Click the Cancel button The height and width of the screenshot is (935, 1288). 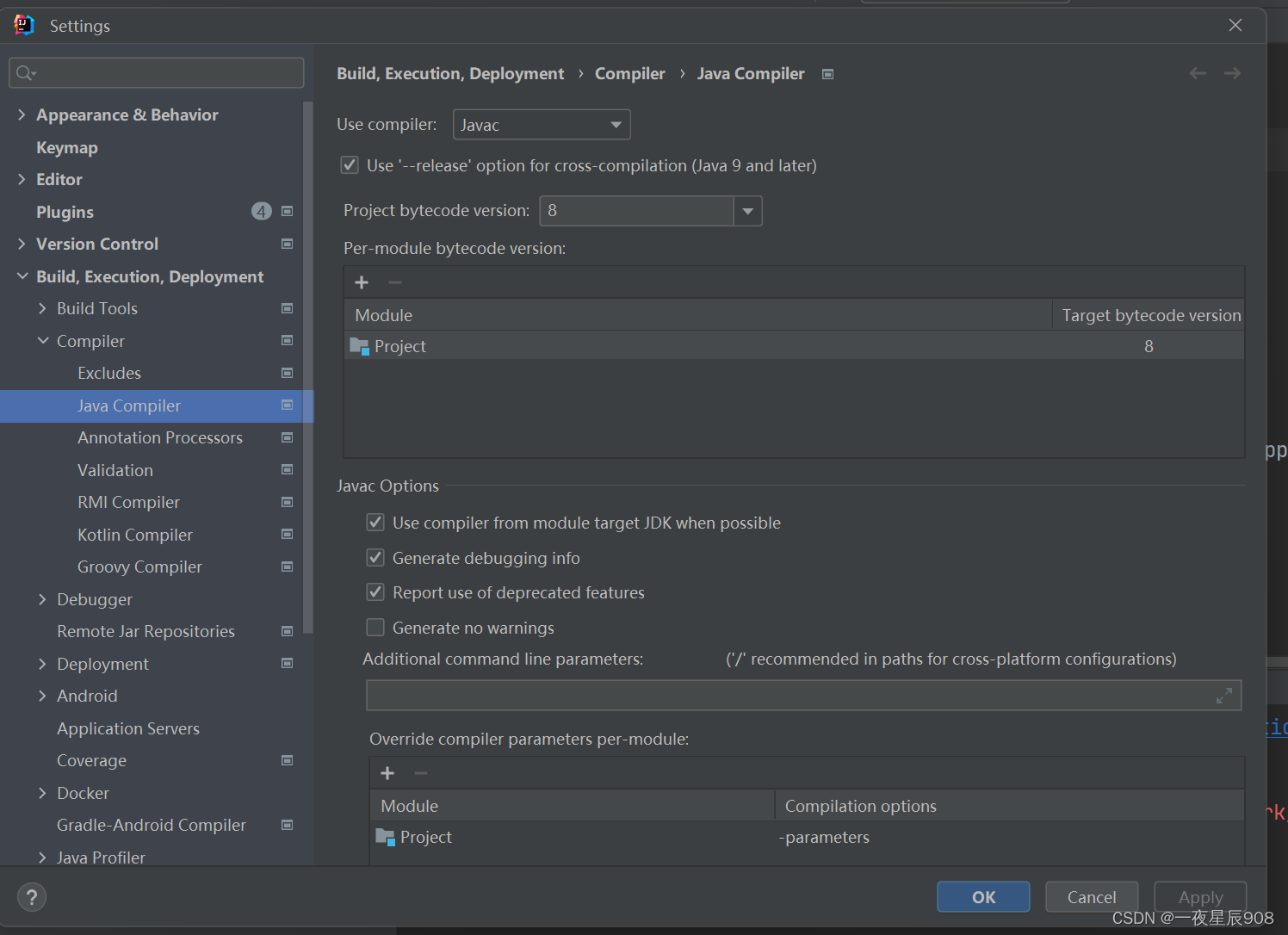point(1092,897)
